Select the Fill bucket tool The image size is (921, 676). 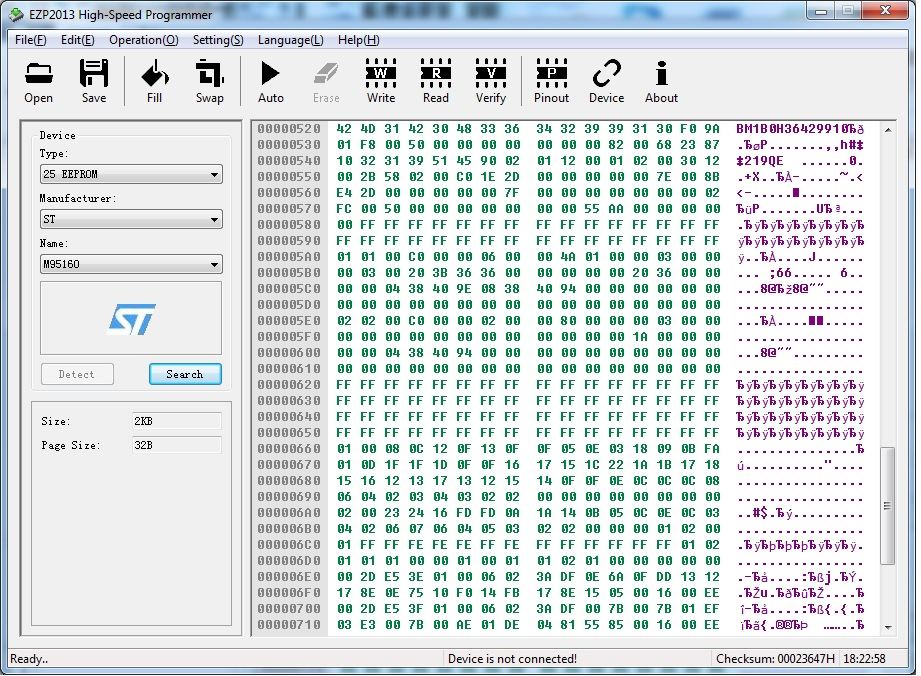point(154,80)
